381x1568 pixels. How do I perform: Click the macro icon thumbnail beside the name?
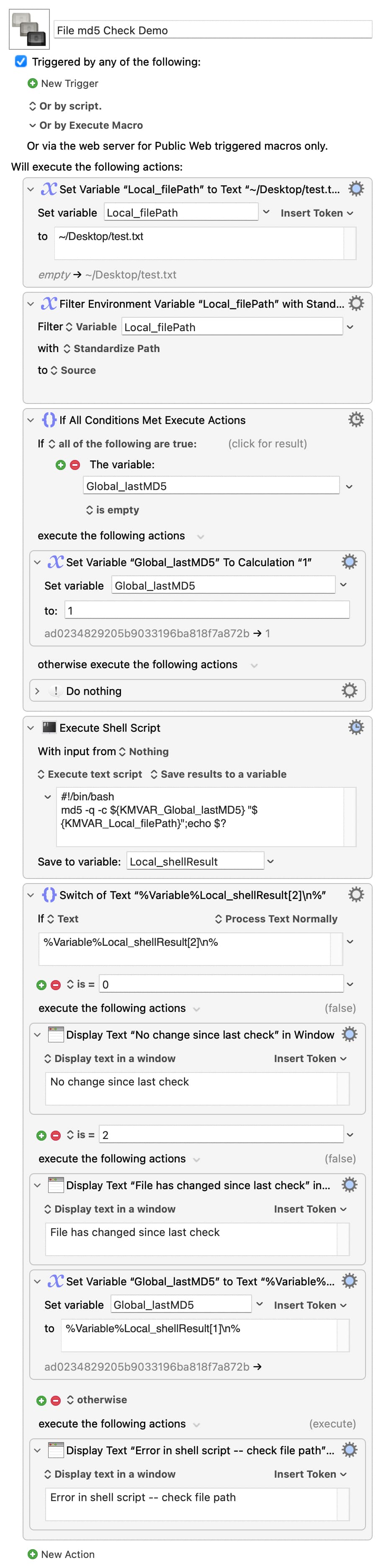click(x=28, y=29)
